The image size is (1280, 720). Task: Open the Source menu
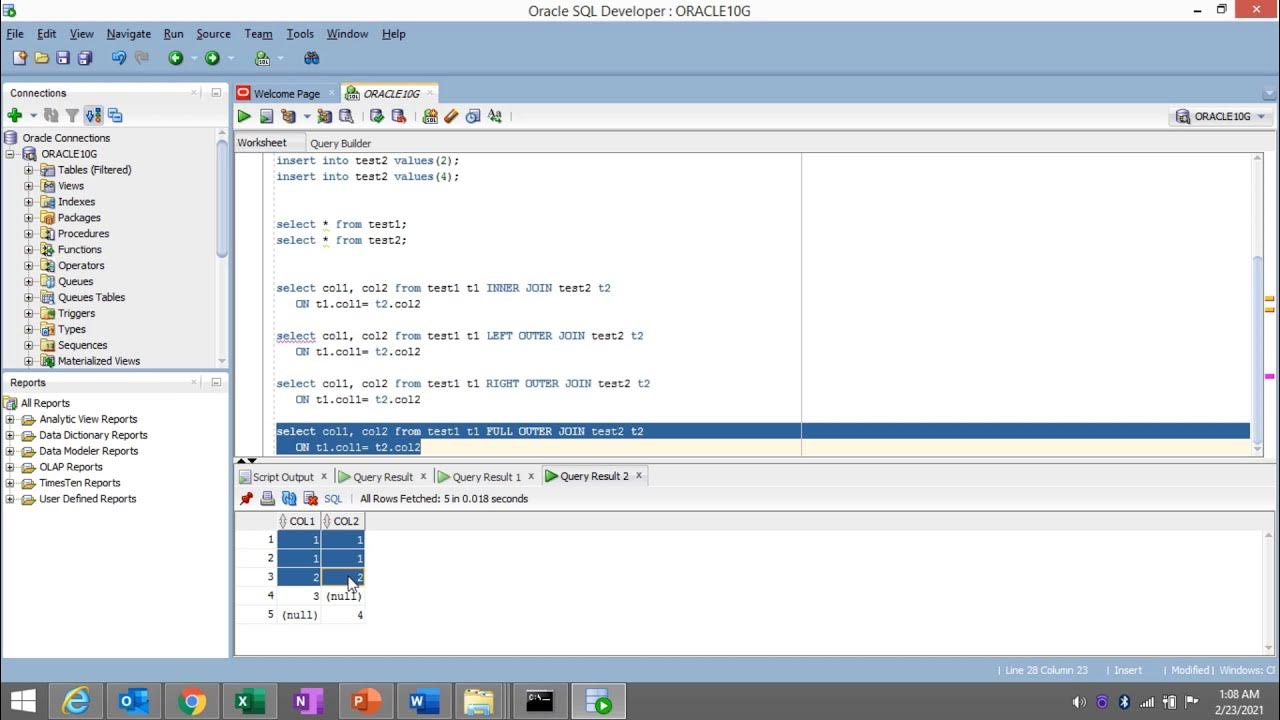coord(213,34)
